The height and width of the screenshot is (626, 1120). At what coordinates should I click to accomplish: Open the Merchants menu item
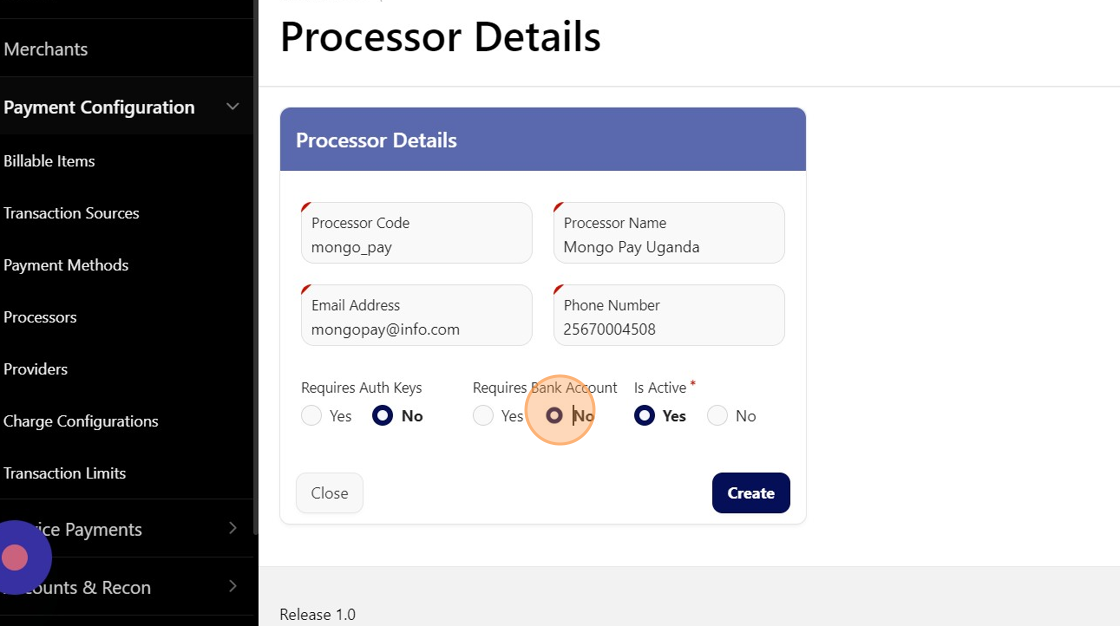46,49
